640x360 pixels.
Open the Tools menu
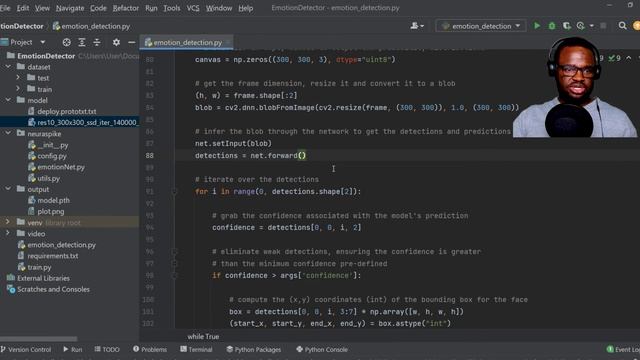tap(171, 8)
